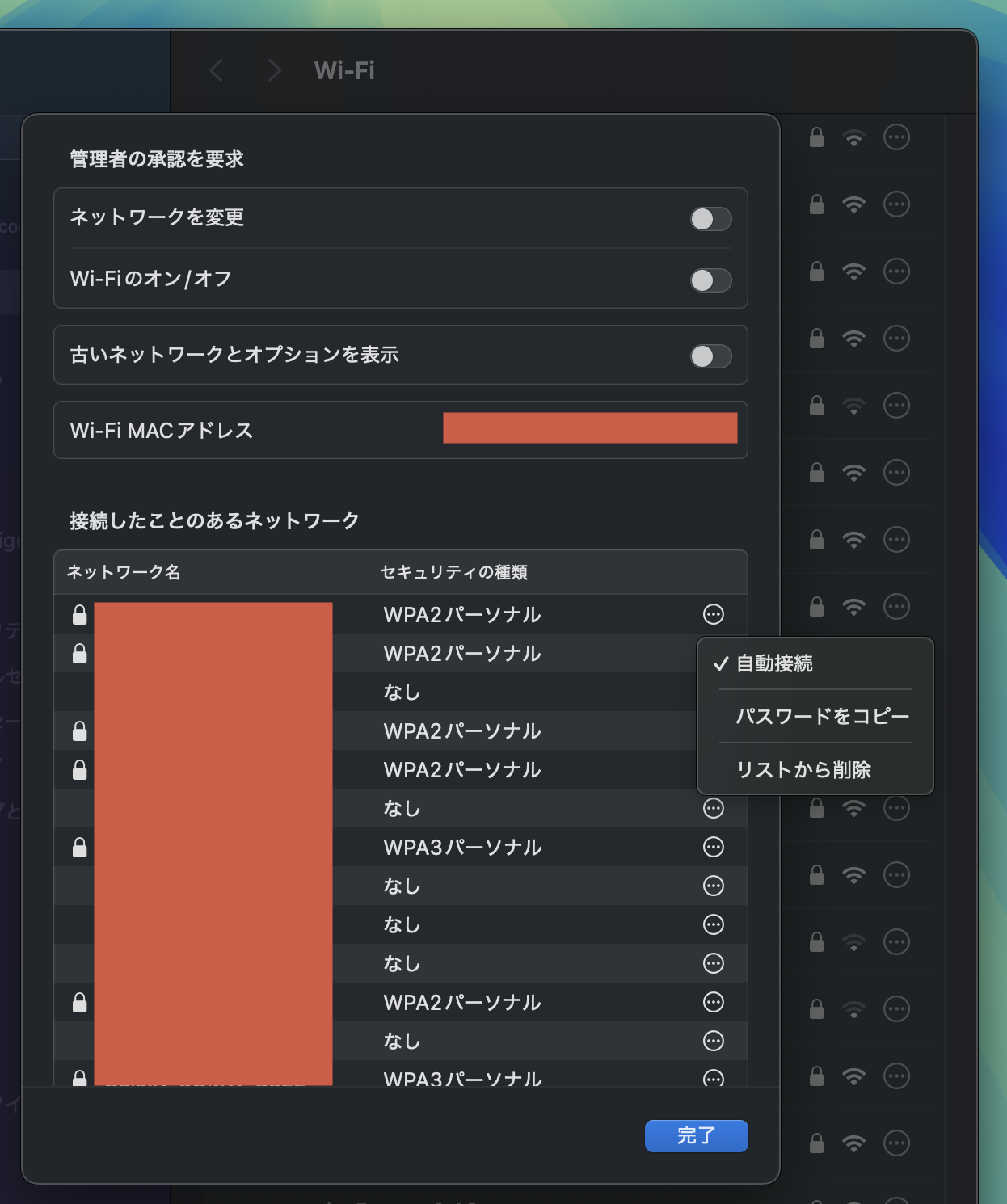This screenshot has height=1204, width=1007.
Task: Select the Wi-Fi signal icon in the right panel
Action: tap(855, 137)
